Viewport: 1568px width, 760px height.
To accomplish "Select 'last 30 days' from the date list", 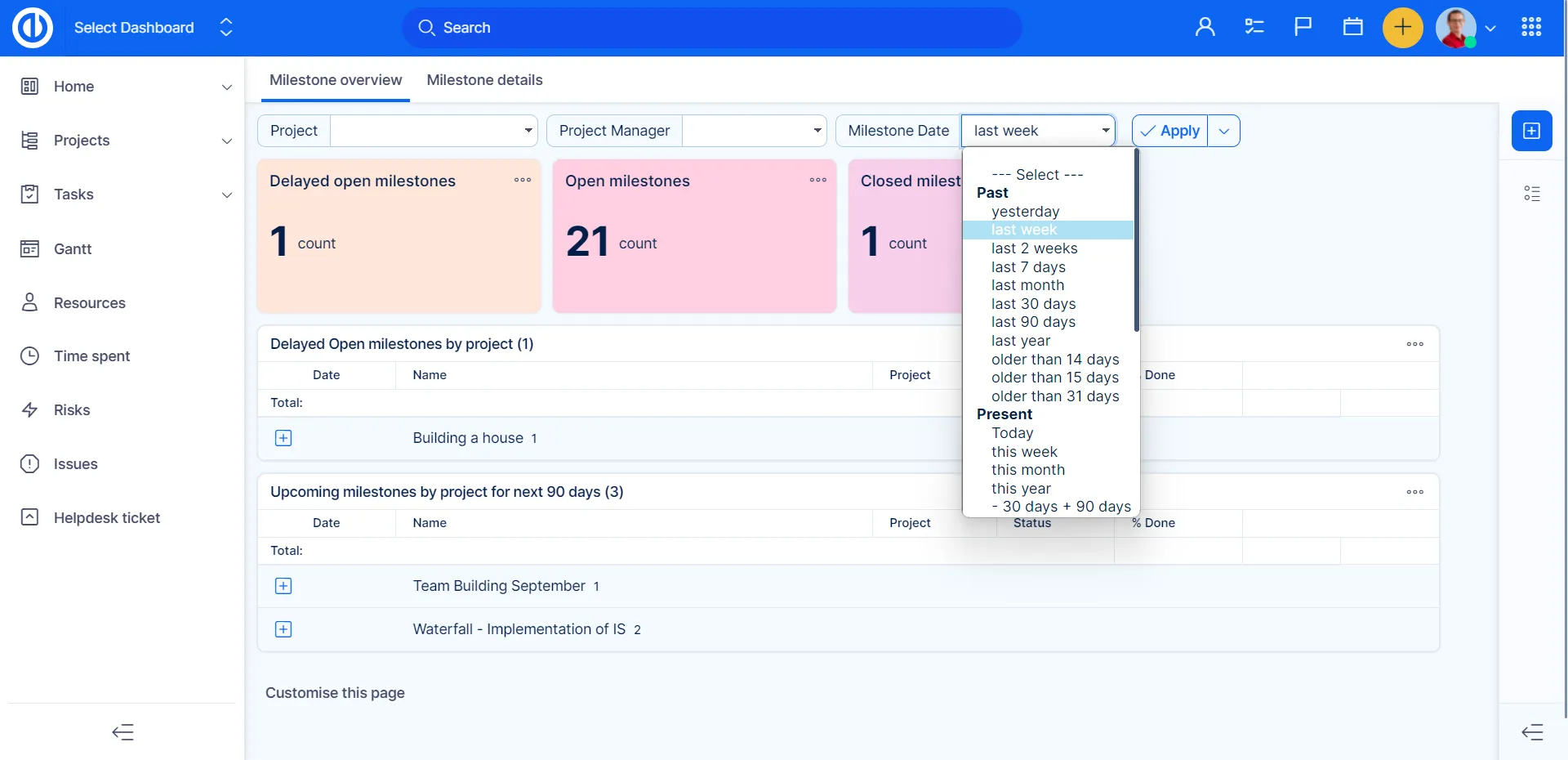I will [1033, 304].
